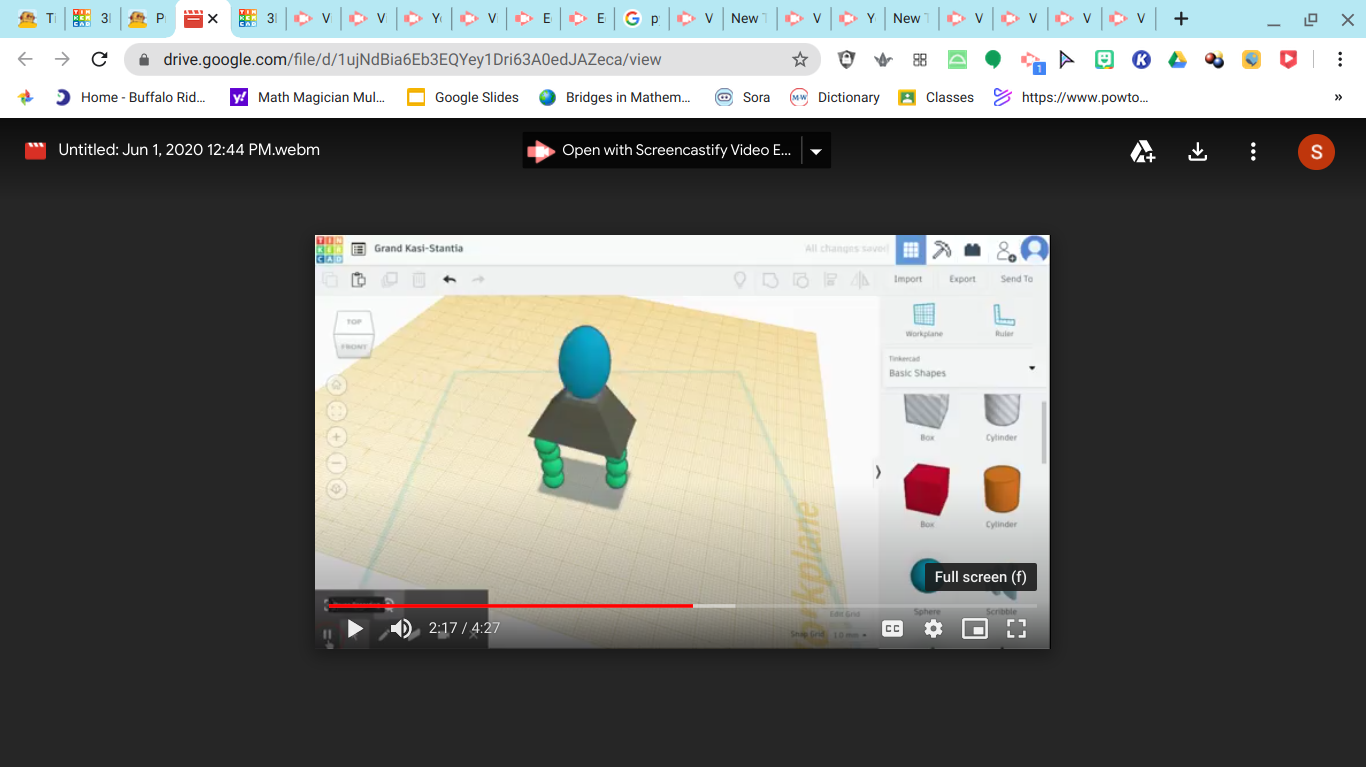
Task: Open the green Hangouts extension
Action: [993, 60]
